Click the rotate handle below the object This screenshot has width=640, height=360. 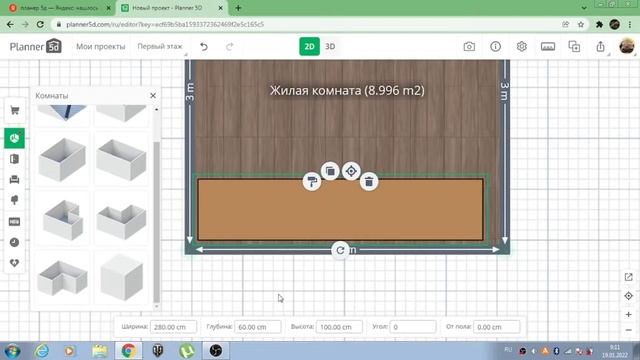point(340,250)
